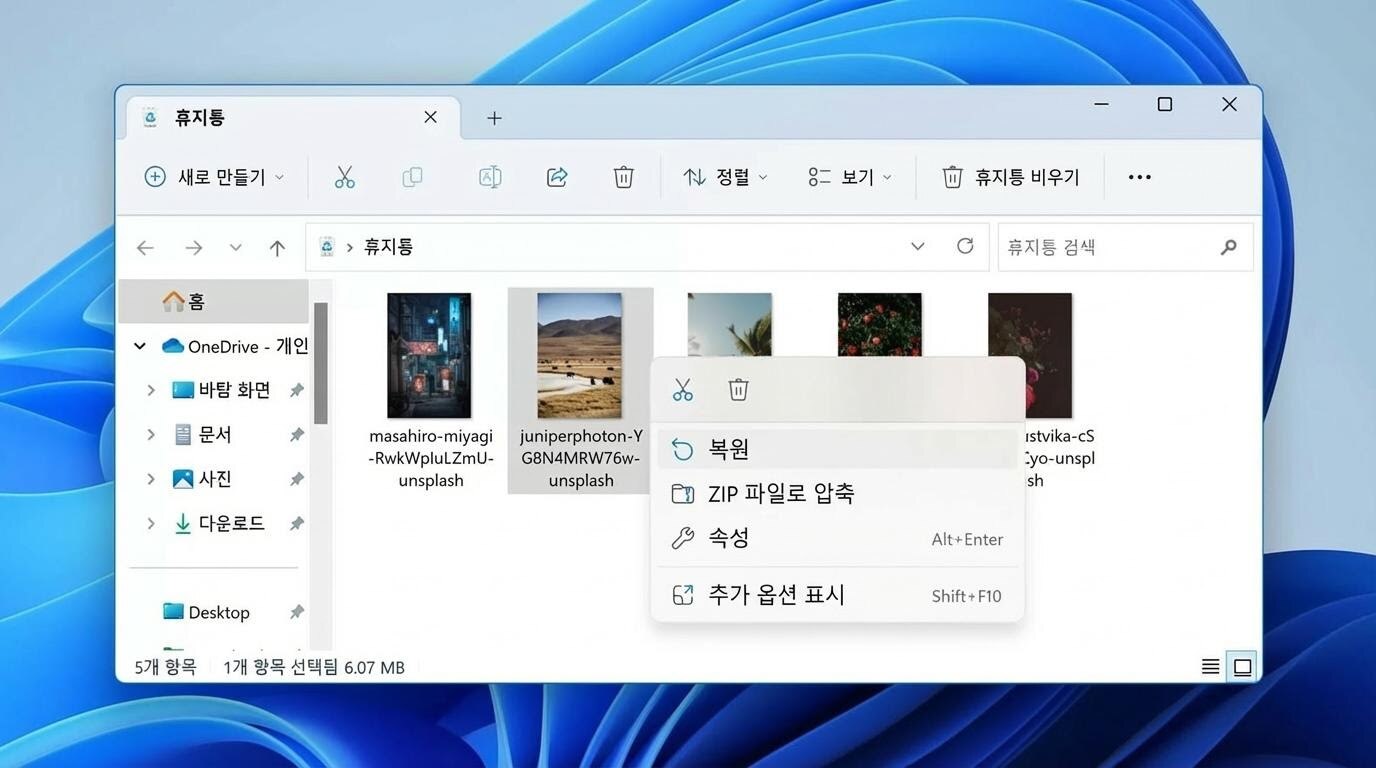Open Desktop in the navigation pane
The image size is (1376, 768).
[219, 612]
